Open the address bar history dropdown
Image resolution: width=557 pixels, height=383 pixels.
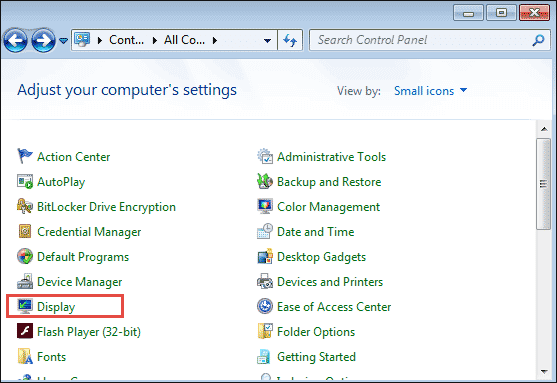[267, 41]
